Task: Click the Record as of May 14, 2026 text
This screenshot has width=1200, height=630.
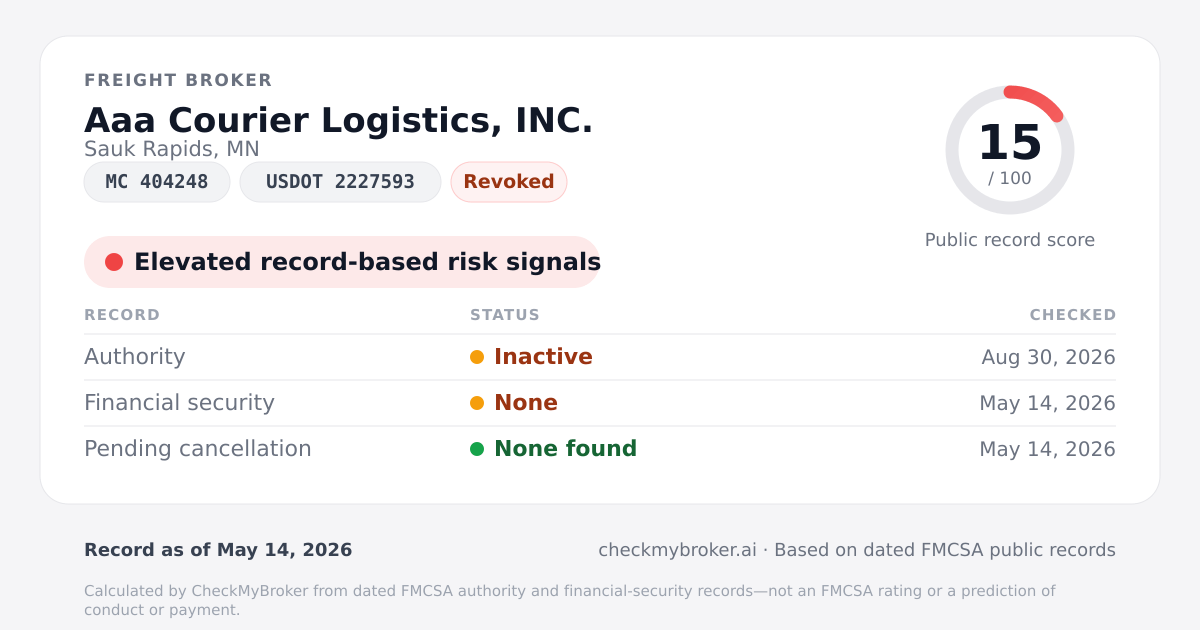Action: point(218,550)
